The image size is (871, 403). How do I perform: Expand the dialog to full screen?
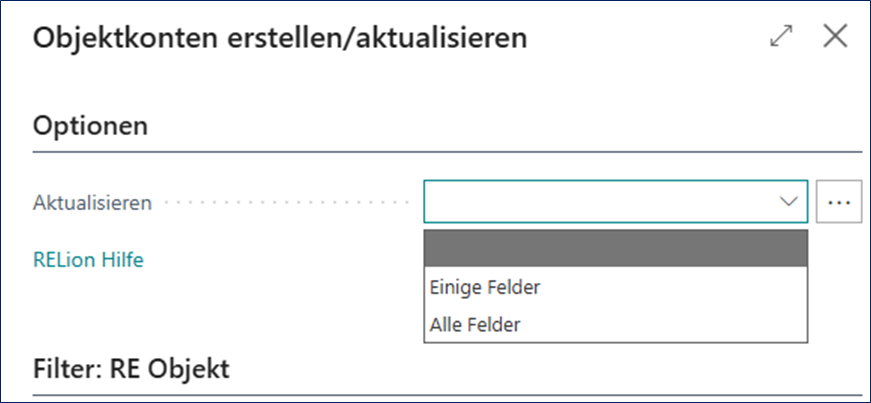(x=781, y=37)
